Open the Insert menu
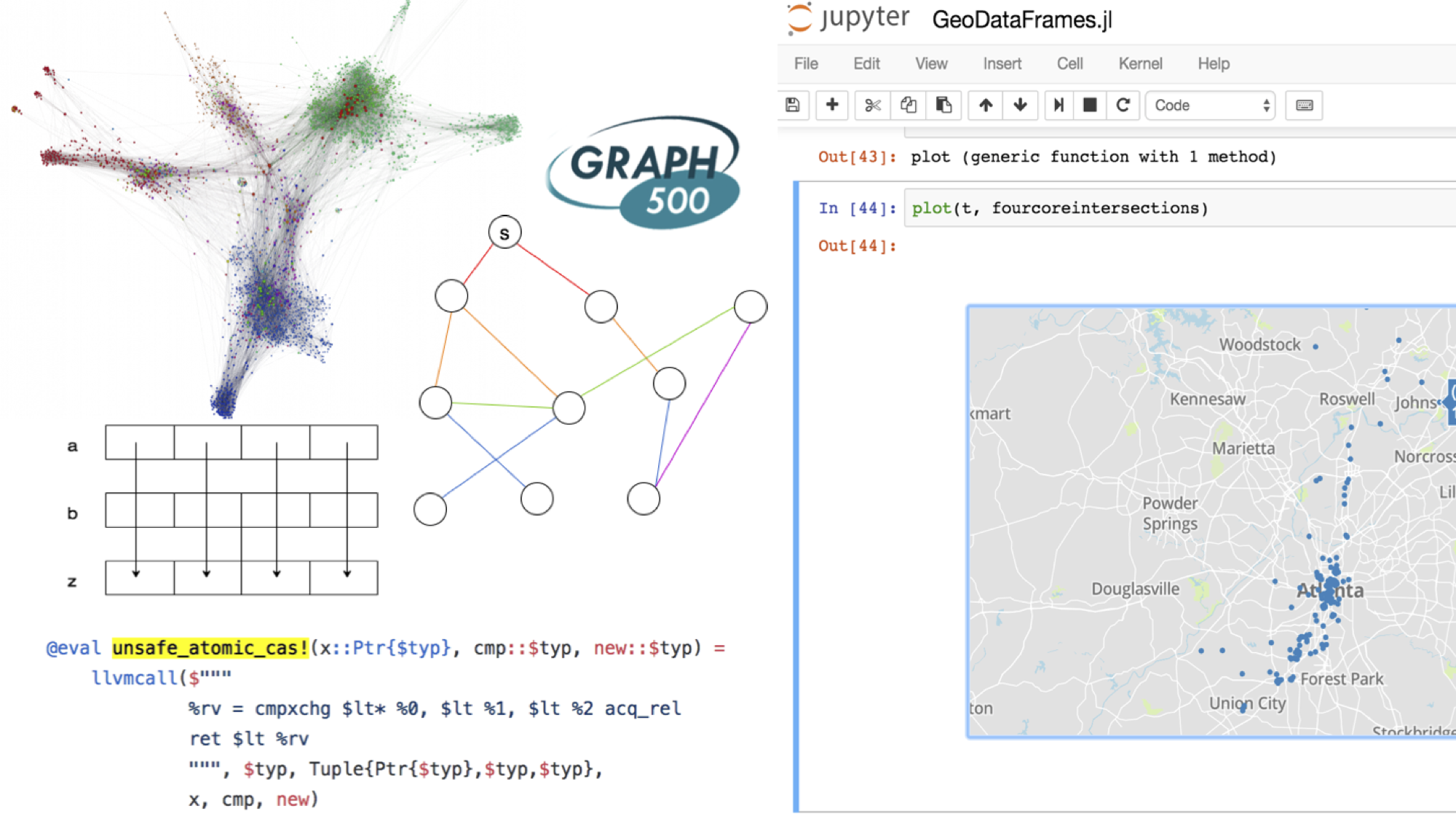1456x819 pixels. (x=1002, y=64)
